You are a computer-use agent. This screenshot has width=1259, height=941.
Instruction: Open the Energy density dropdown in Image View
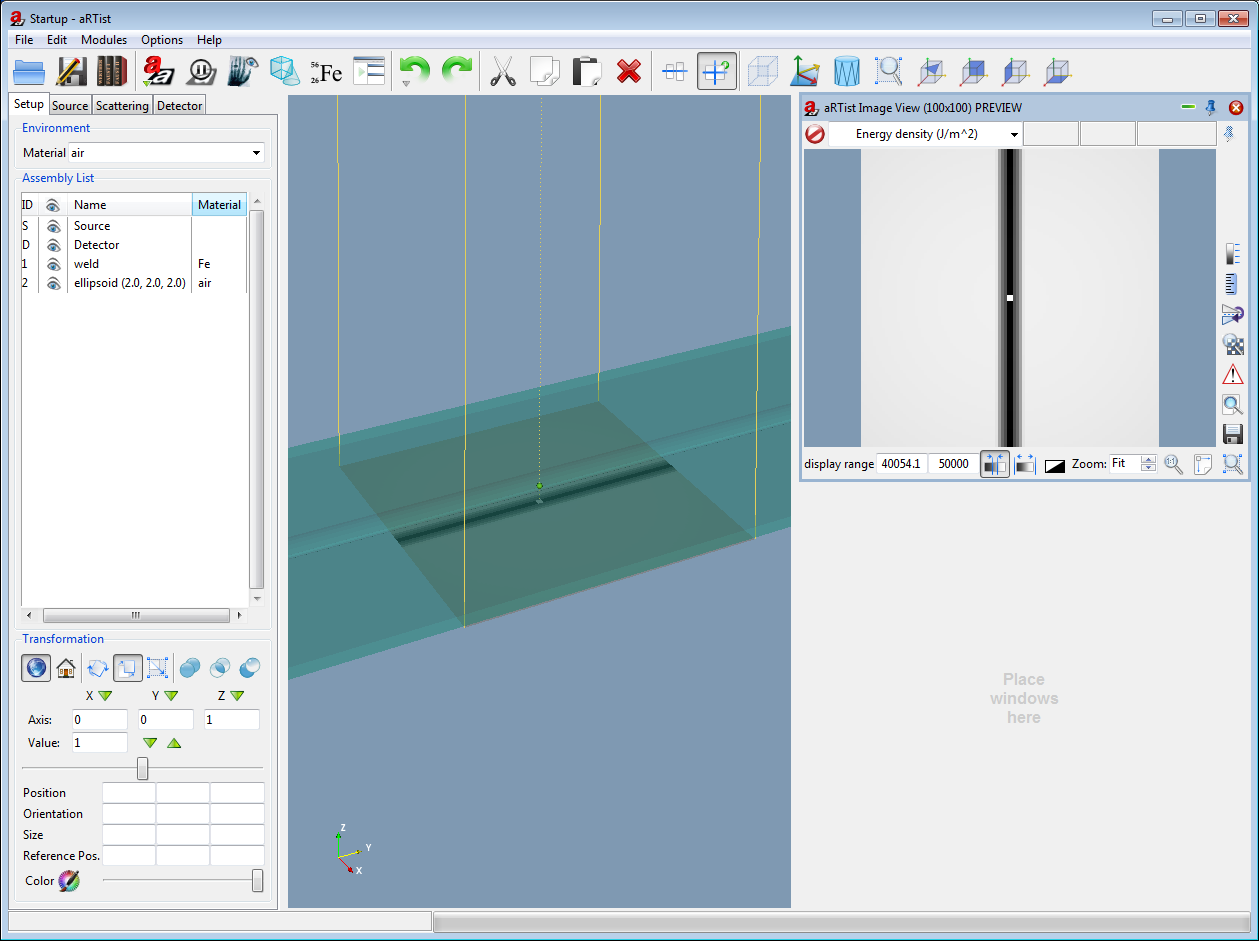tap(925, 134)
